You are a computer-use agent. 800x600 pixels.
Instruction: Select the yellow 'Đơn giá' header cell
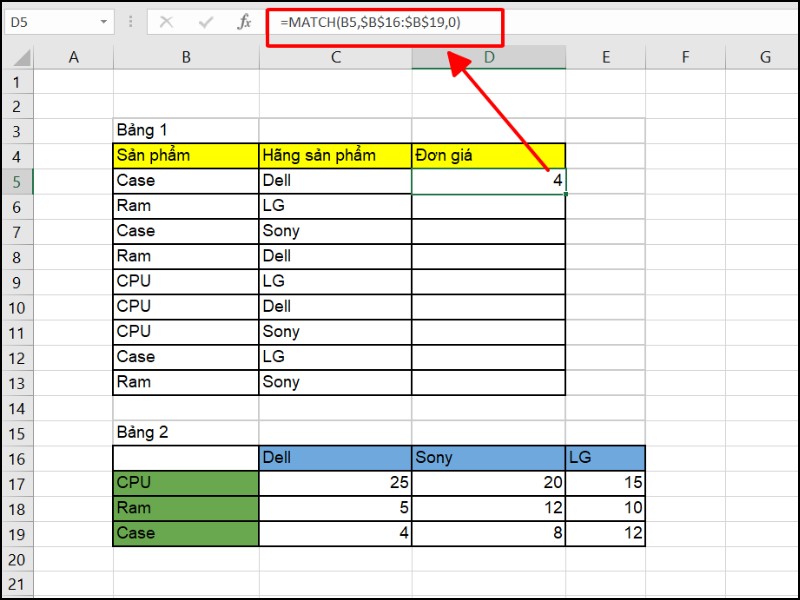(488, 156)
